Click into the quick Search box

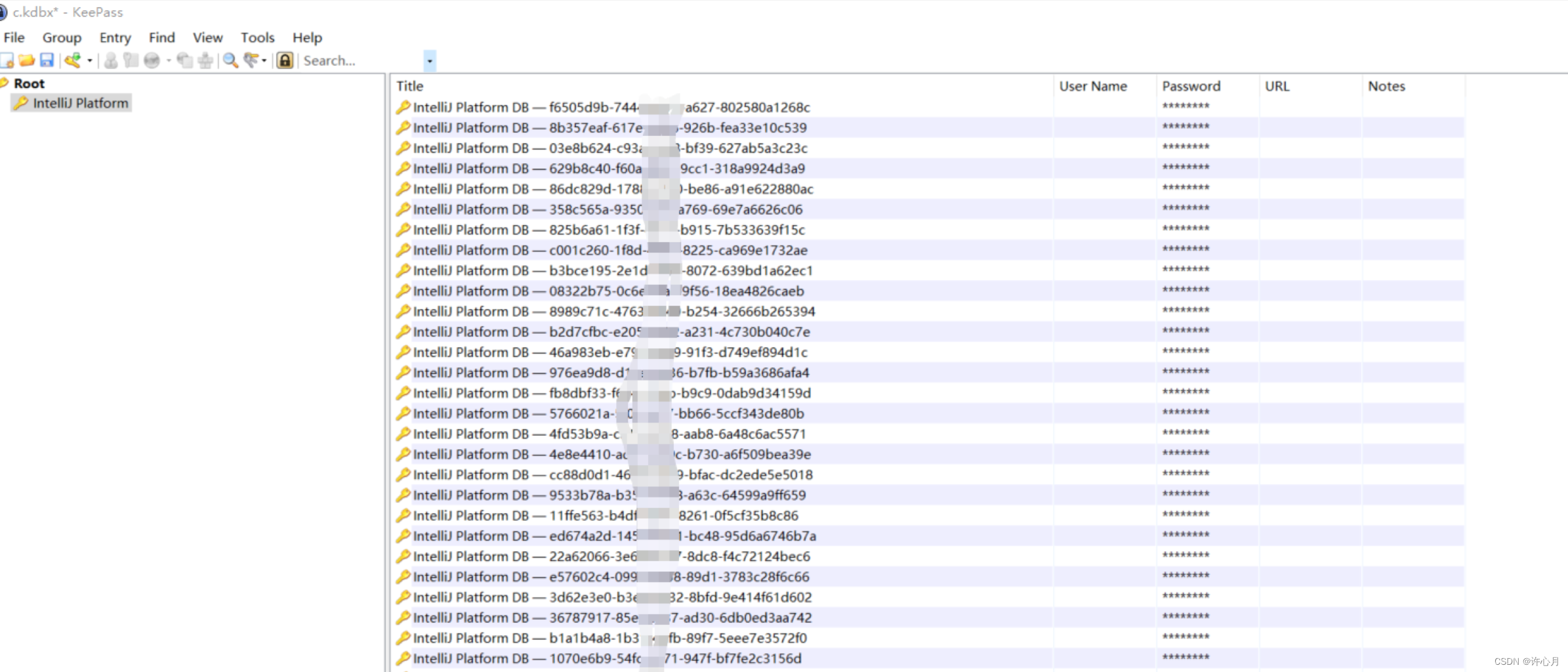pyautogui.click(x=362, y=60)
